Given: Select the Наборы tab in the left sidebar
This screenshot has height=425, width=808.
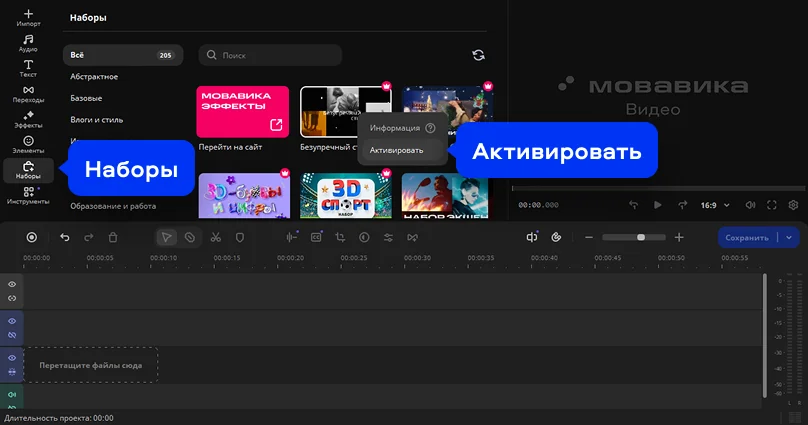Looking at the screenshot, I should point(28,171).
